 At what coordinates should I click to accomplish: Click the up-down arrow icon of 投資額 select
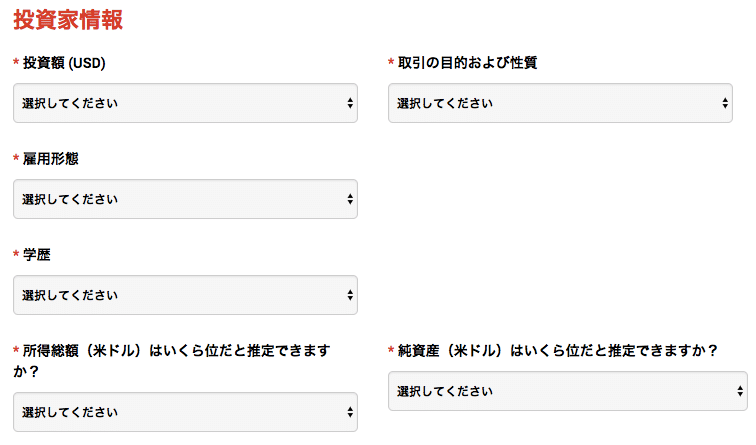[350, 103]
